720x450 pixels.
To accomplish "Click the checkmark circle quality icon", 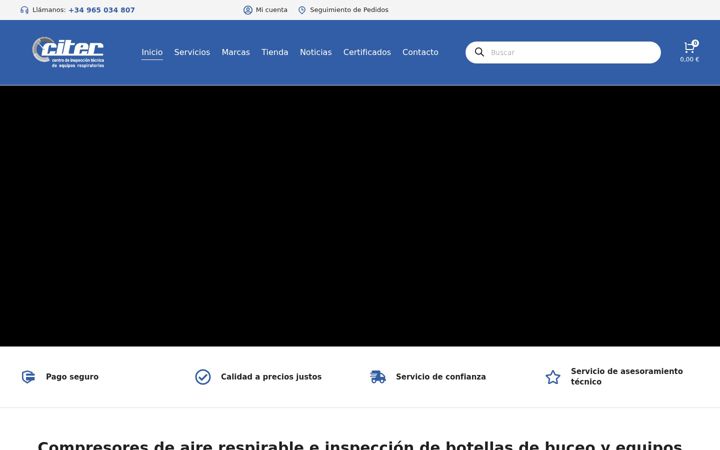I will point(202,377).
